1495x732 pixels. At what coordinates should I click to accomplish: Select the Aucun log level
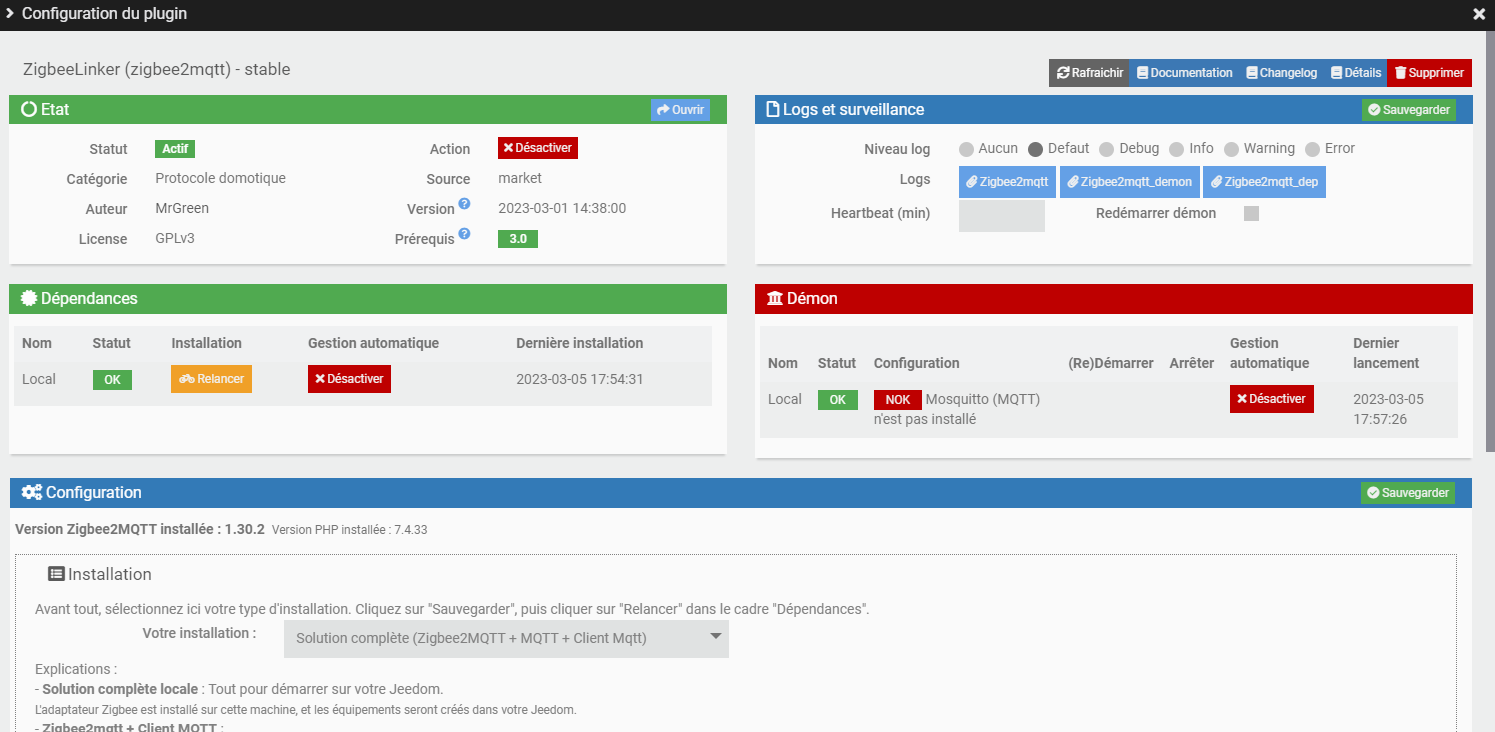pos(966,149)
